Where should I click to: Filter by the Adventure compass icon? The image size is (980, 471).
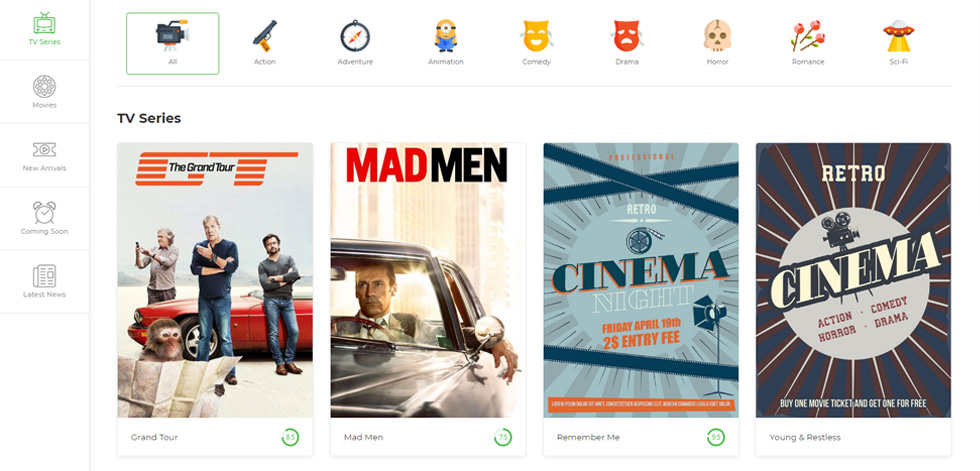click(355, 36)
